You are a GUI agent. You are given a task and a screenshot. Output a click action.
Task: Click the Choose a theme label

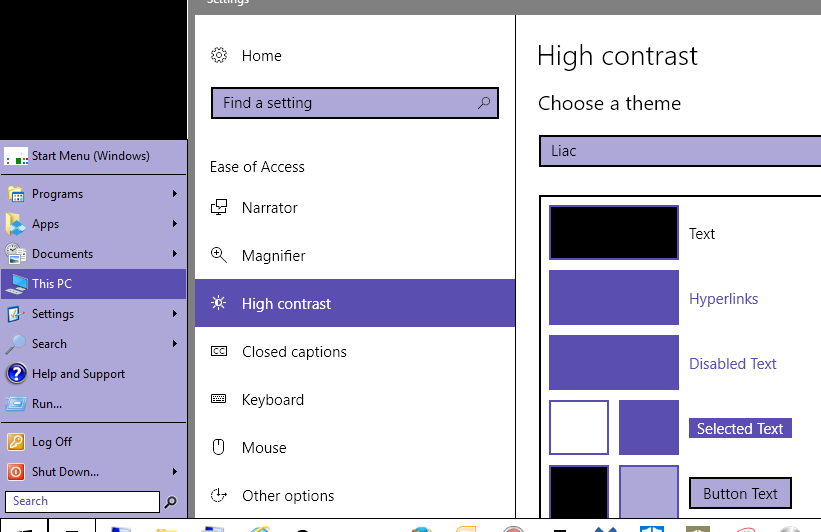[609, 103]
